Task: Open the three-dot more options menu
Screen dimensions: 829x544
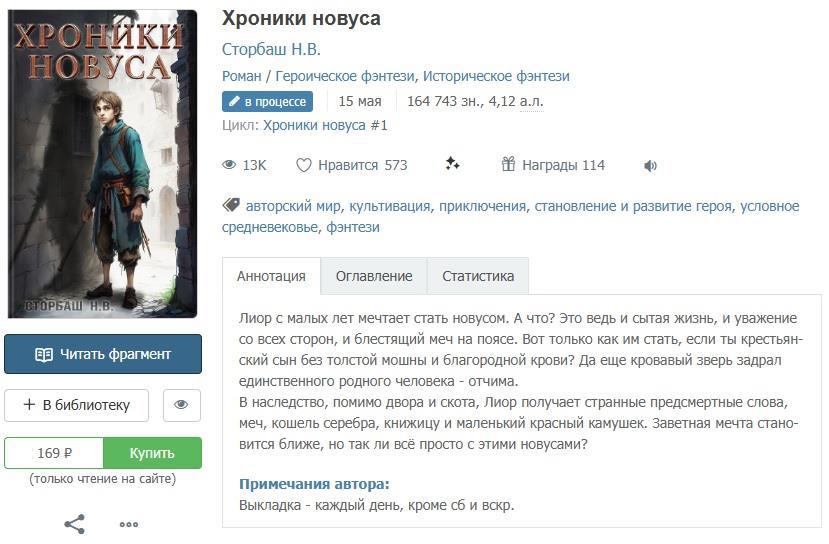Action: tap(129, 524)
